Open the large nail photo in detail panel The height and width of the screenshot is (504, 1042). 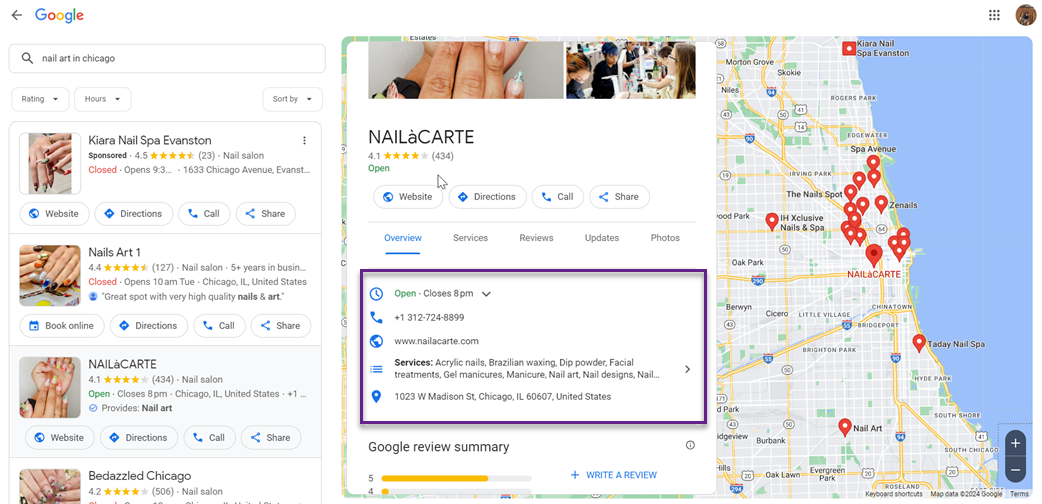[466, 70]
